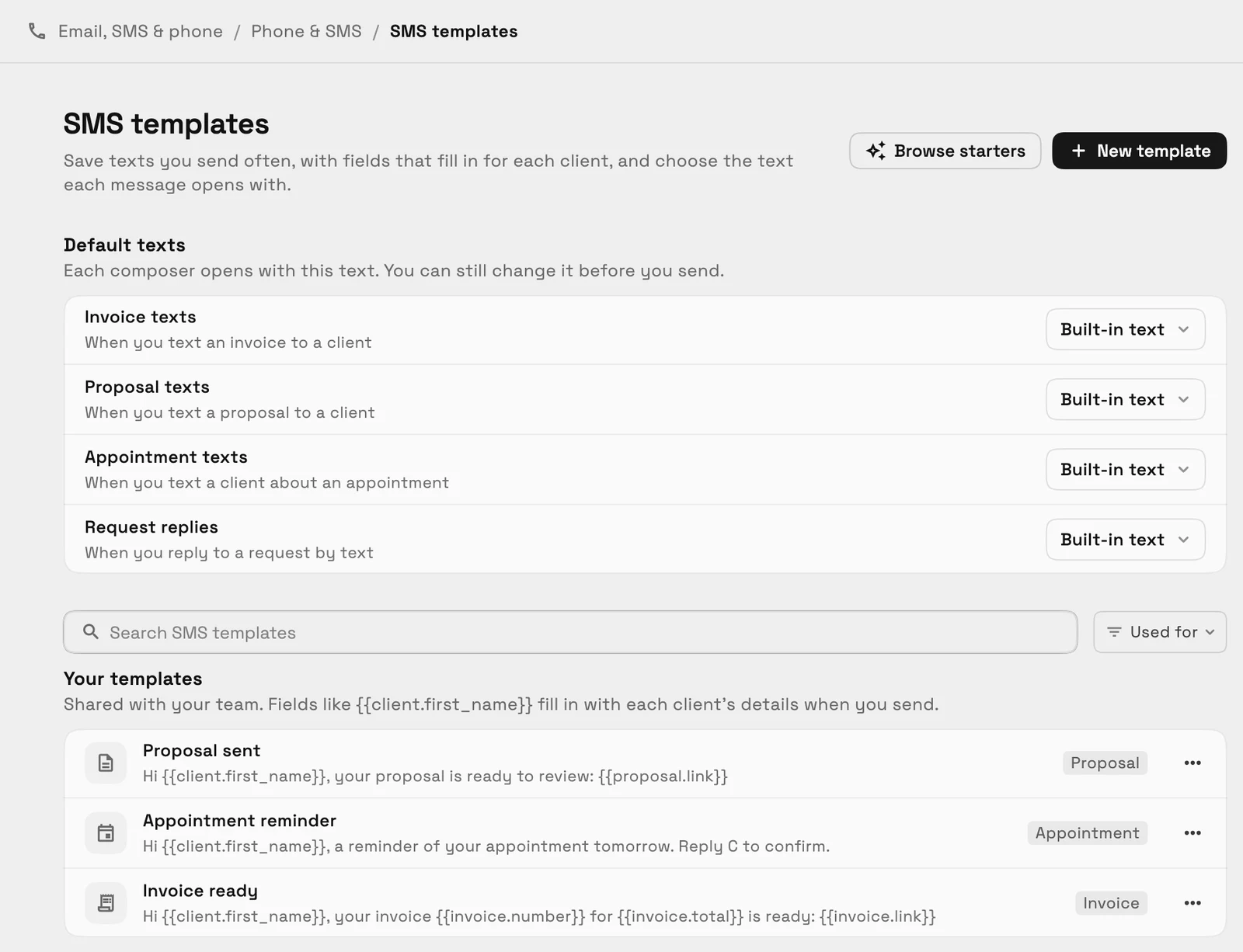Click the Invoice ready receipt icon
This screenshot has height=952, width=1243.
tap(106, 903)
